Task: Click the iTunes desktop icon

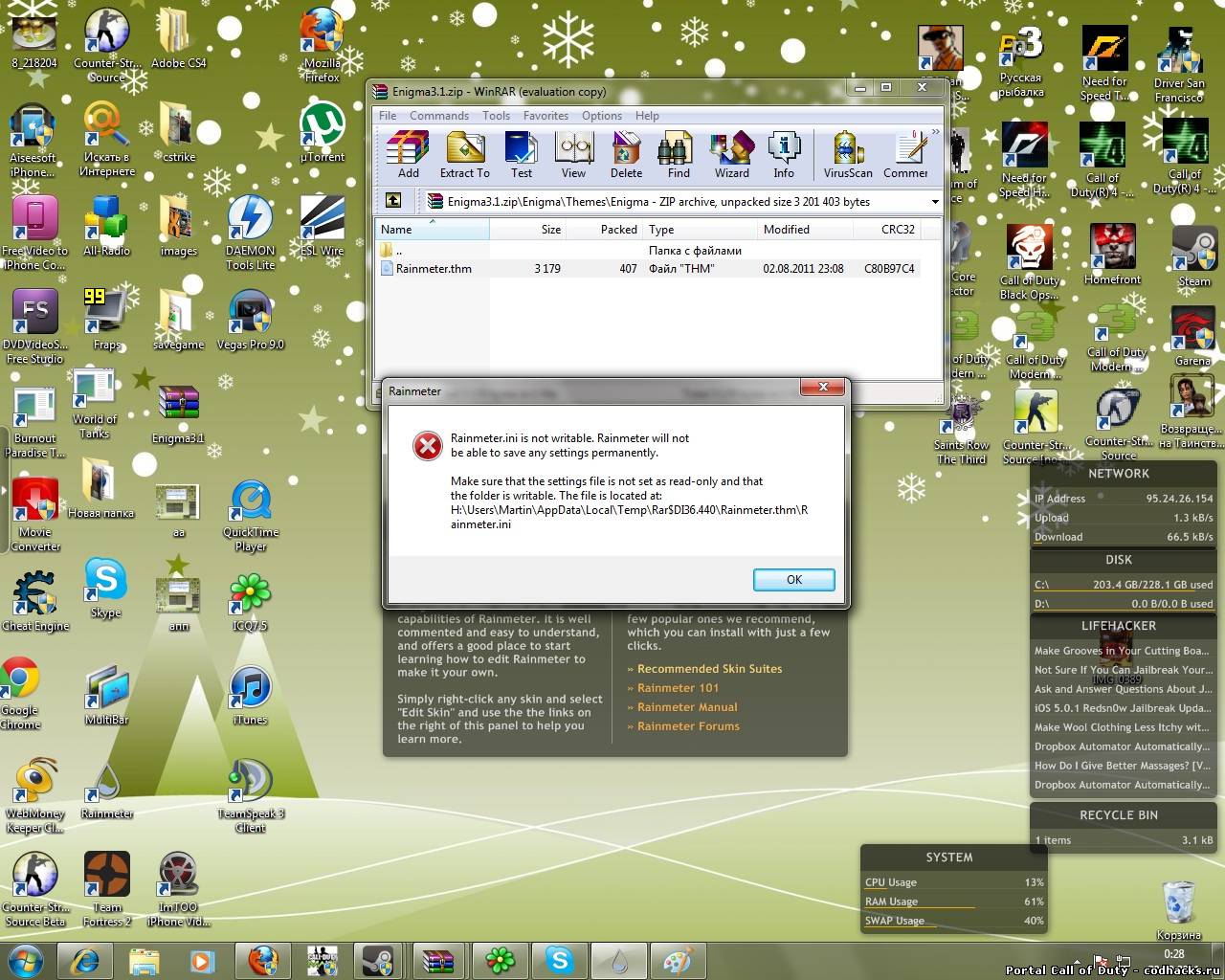Action: coord(250,697)
